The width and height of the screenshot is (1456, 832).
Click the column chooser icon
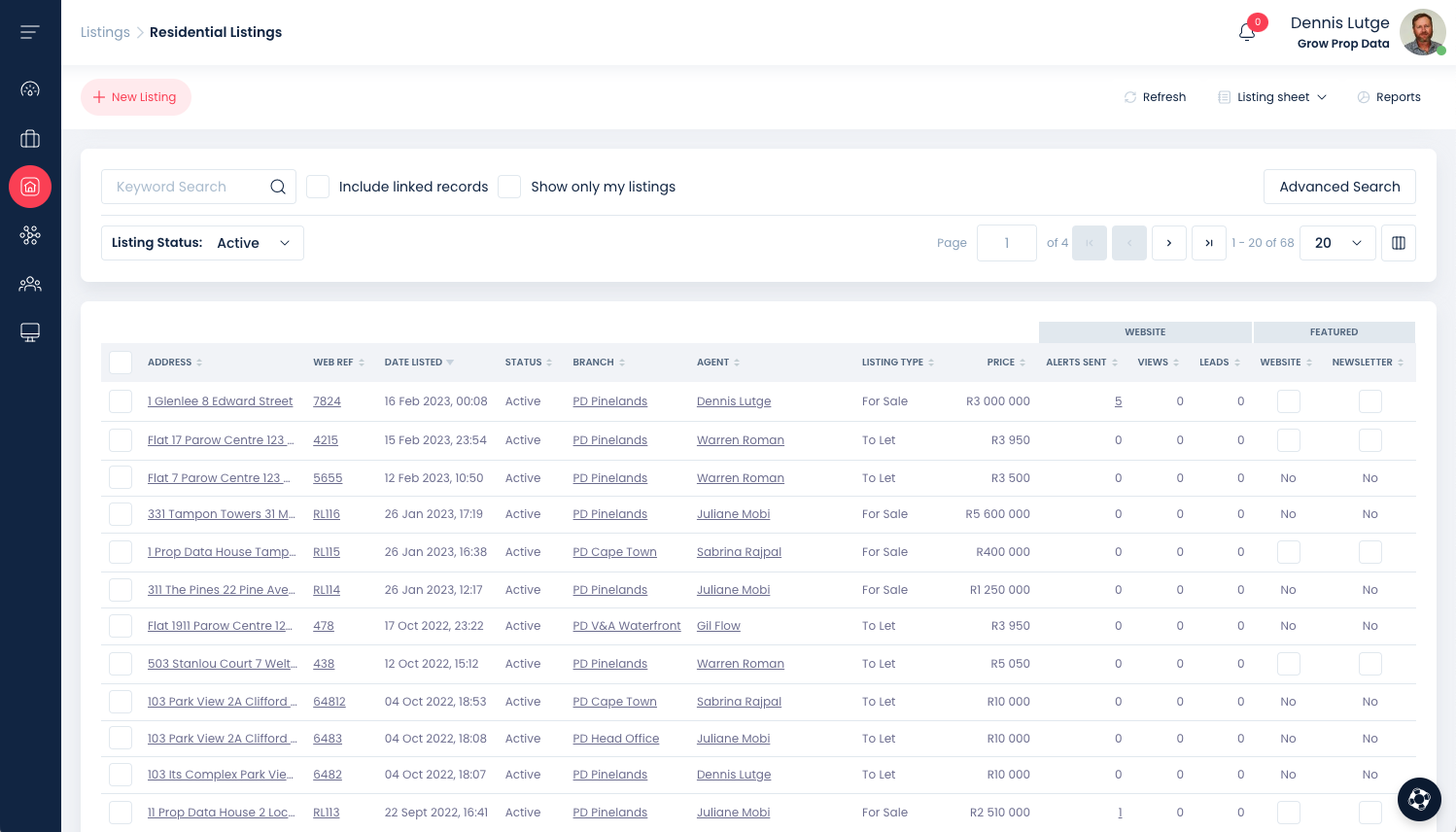(x=1399, y=243)
